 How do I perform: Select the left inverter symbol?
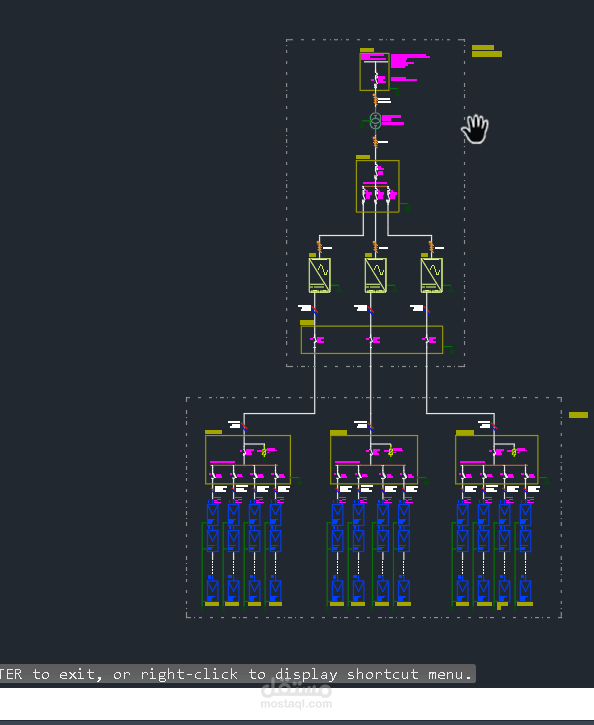click(319, 275)
